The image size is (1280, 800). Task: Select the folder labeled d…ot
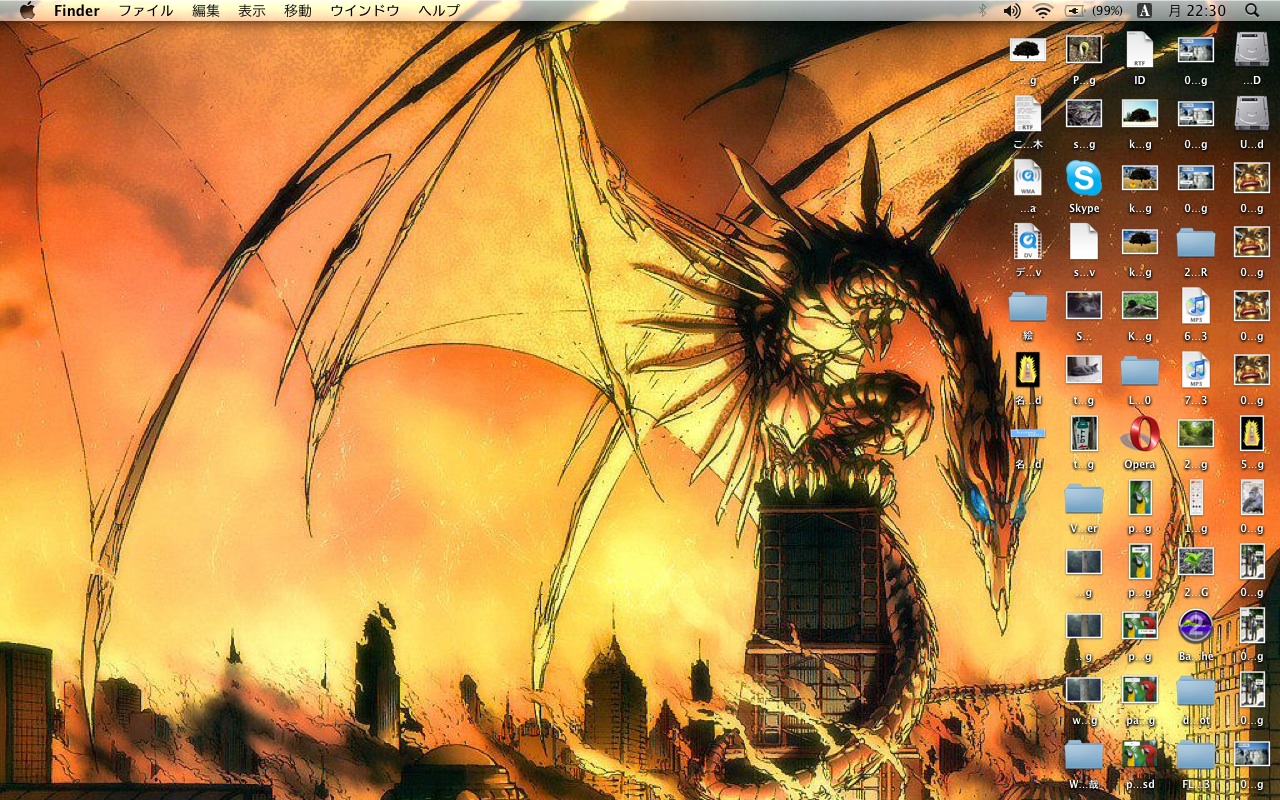click(1196, 690)
